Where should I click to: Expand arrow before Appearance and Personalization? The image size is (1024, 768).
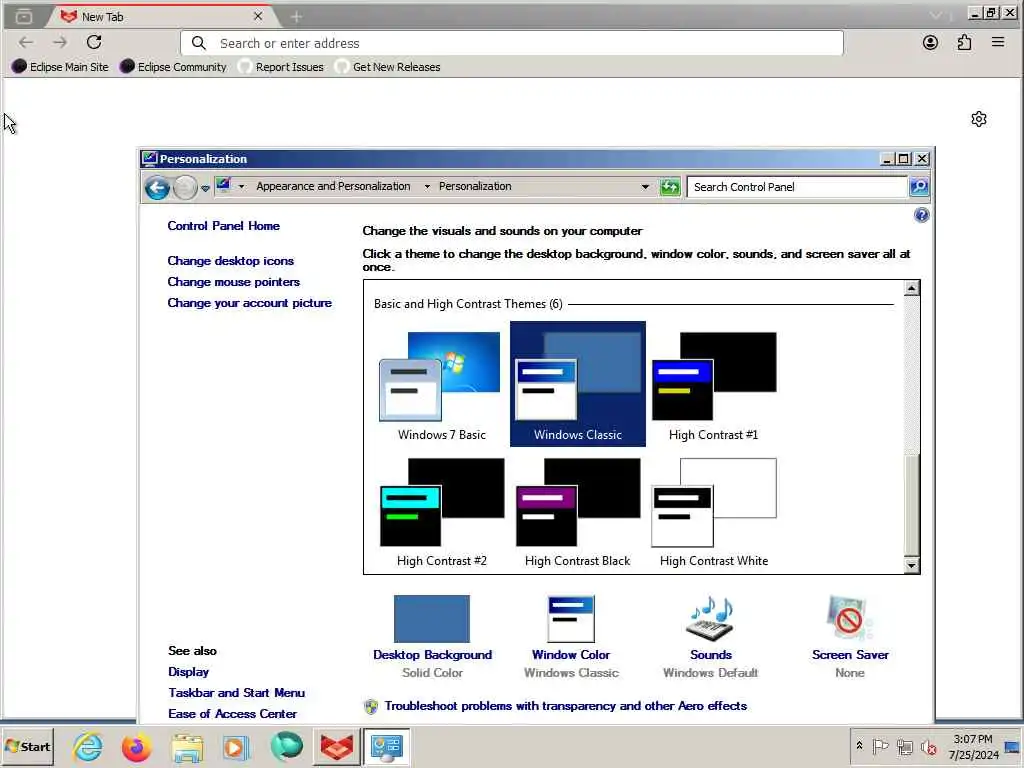point(242,187)
